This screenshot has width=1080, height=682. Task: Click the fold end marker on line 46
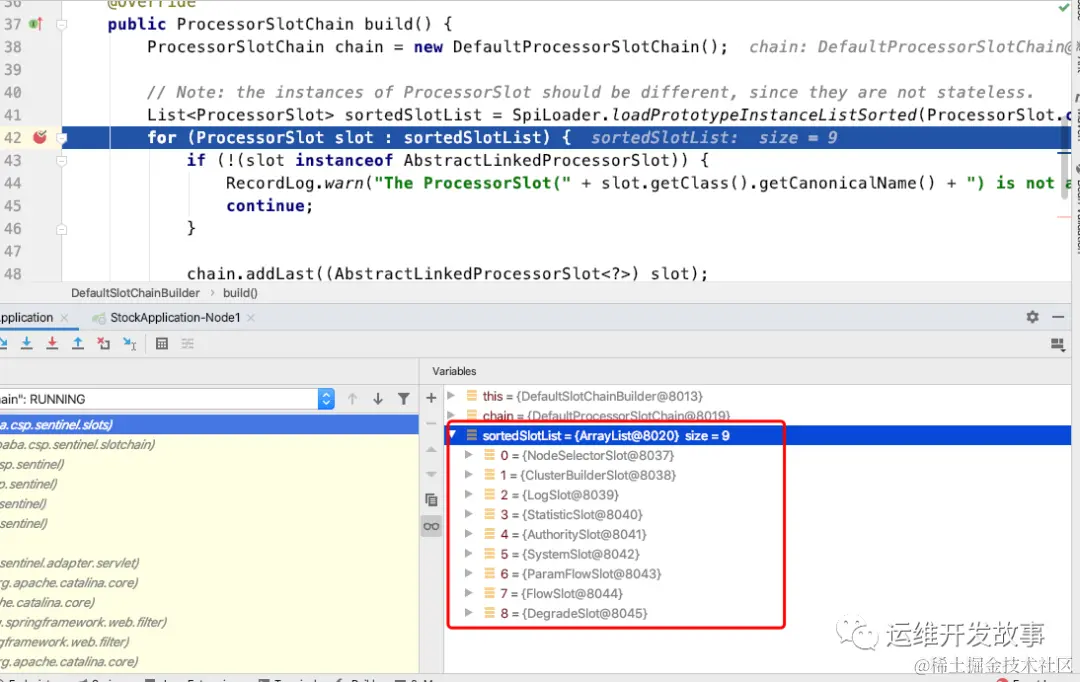tap(61, 229)
